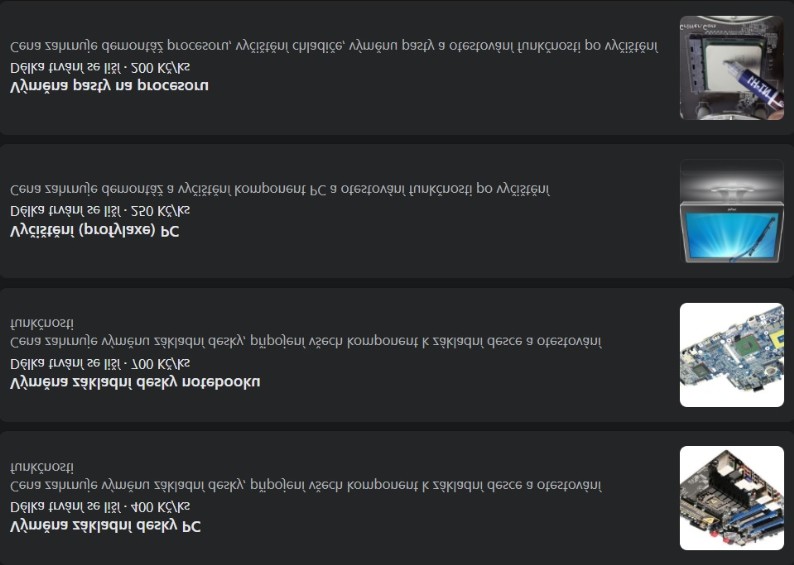Click the notebook motherboard service description text

306,334
